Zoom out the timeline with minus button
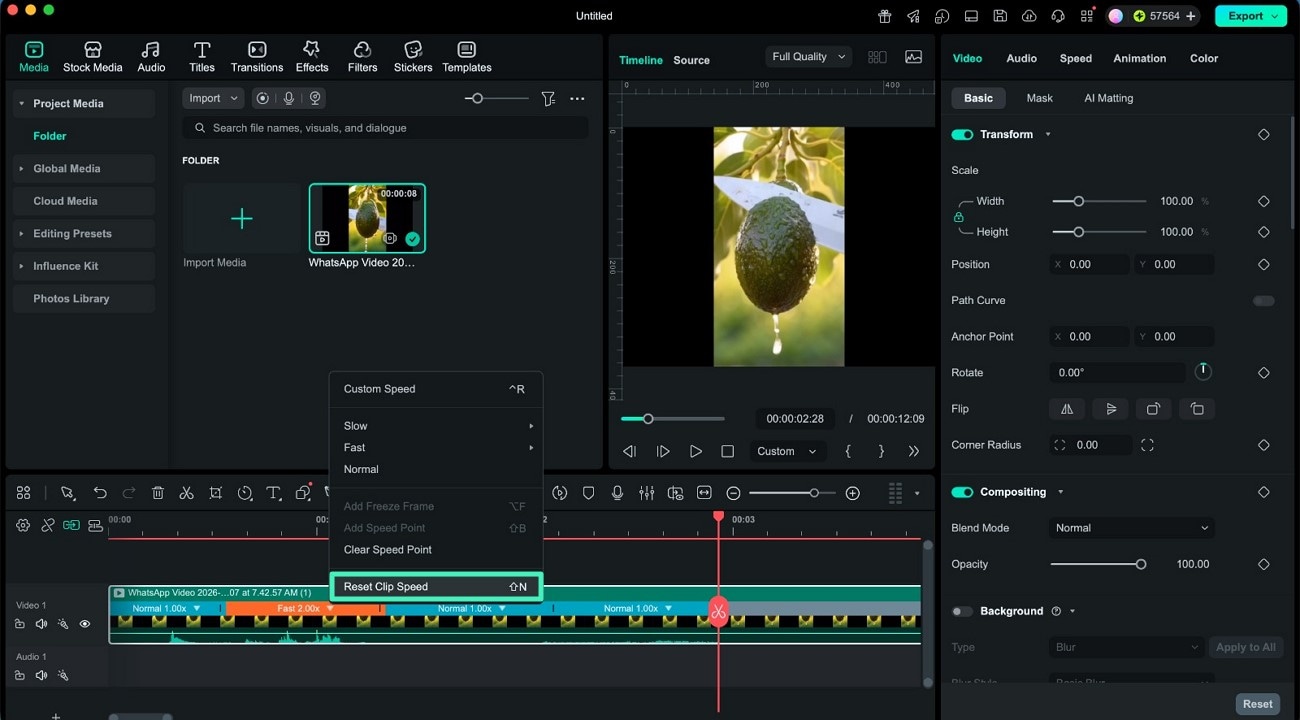This screenshot has width=1300, height=720. (733, 493)
